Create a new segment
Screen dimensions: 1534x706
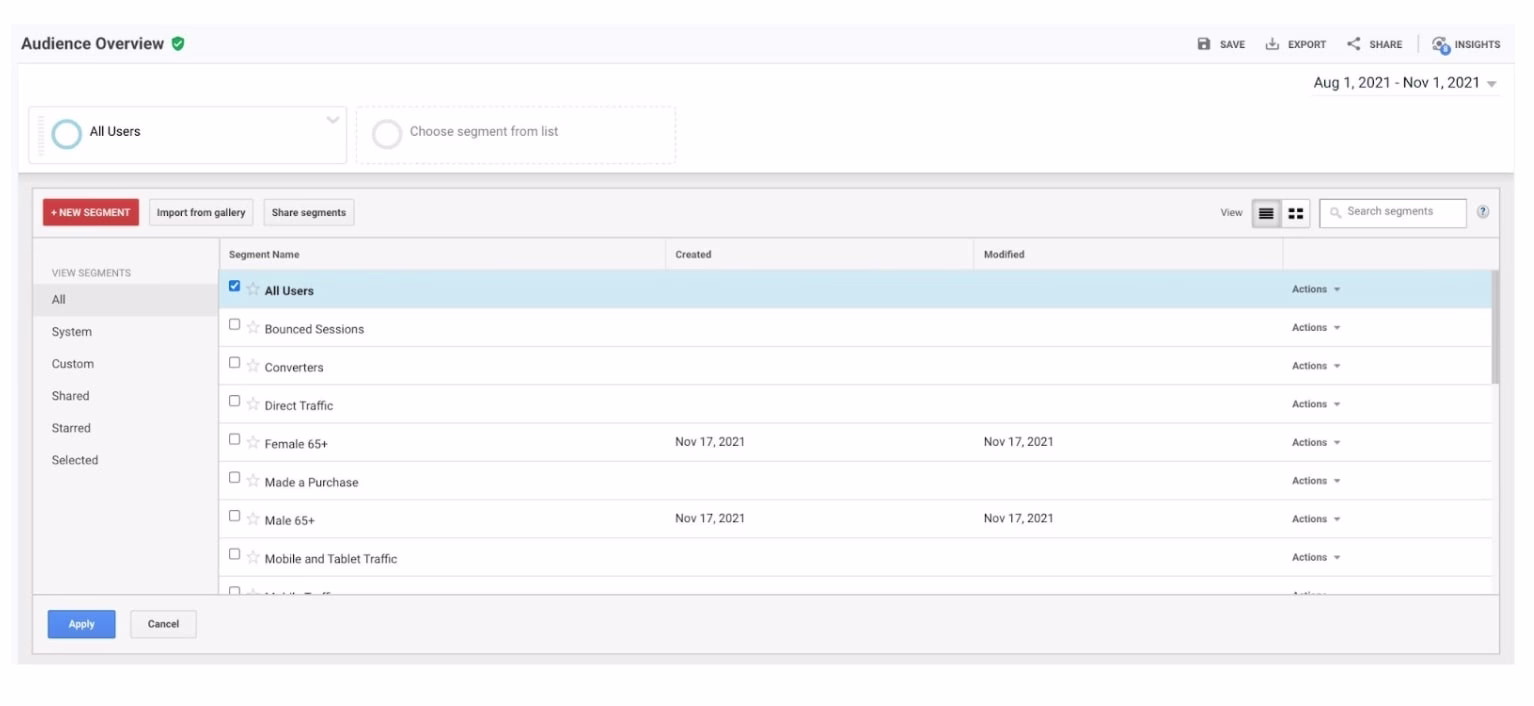tap(90, 212)
